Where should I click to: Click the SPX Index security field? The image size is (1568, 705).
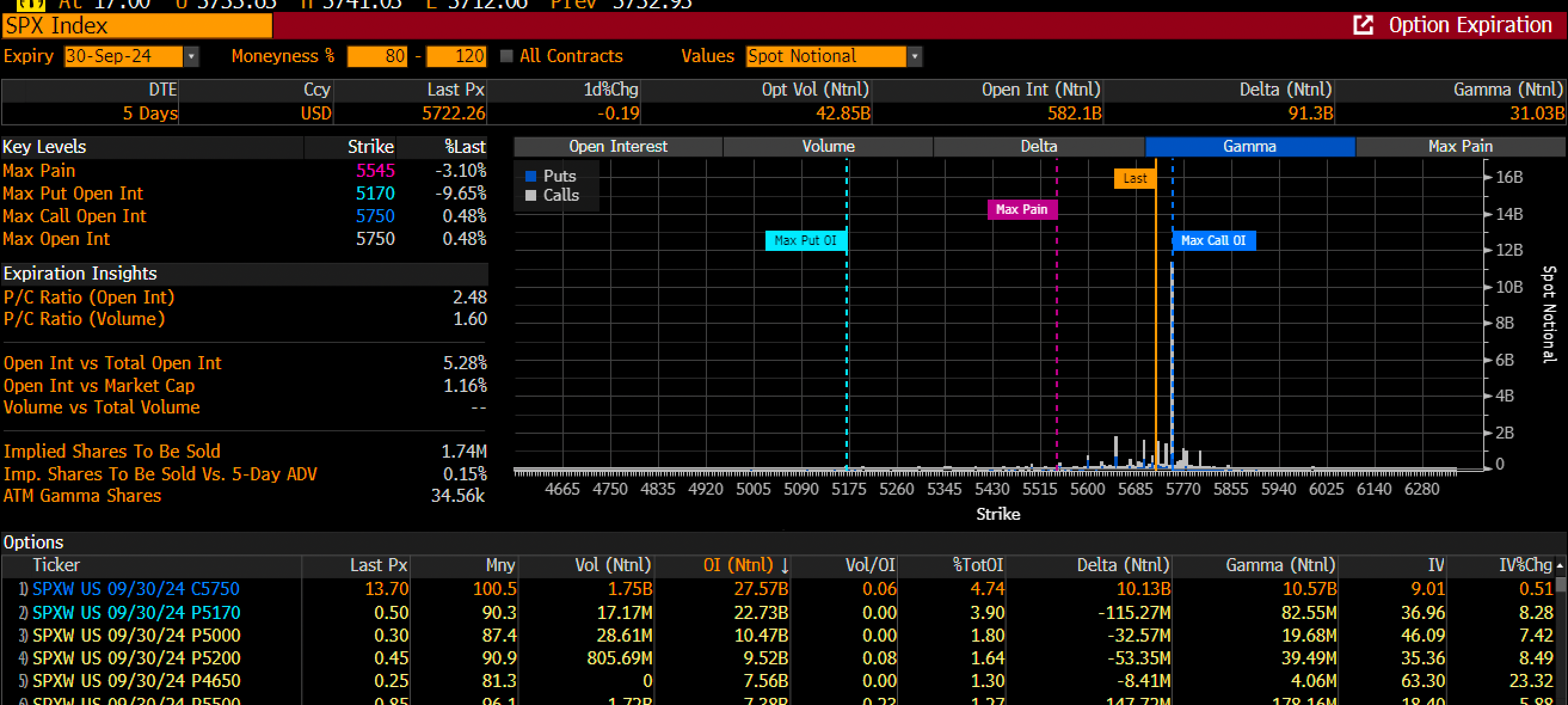pos(137,26)
